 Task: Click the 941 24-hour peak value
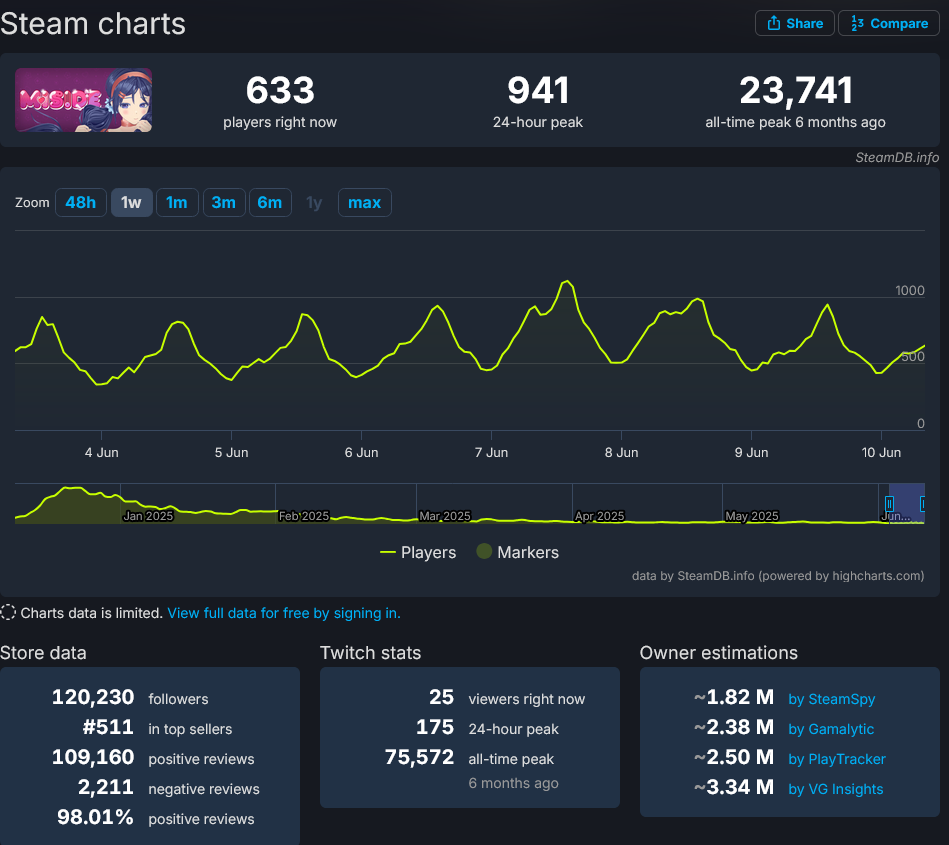(537, 90)
